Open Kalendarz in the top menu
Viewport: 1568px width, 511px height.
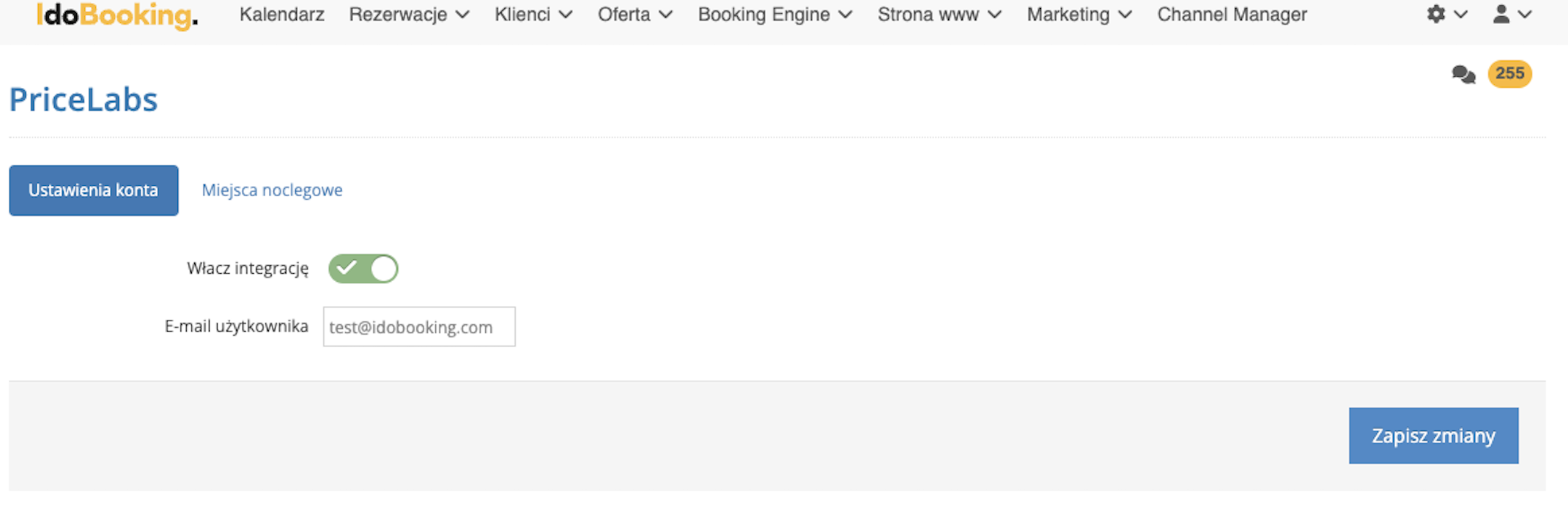282,15
